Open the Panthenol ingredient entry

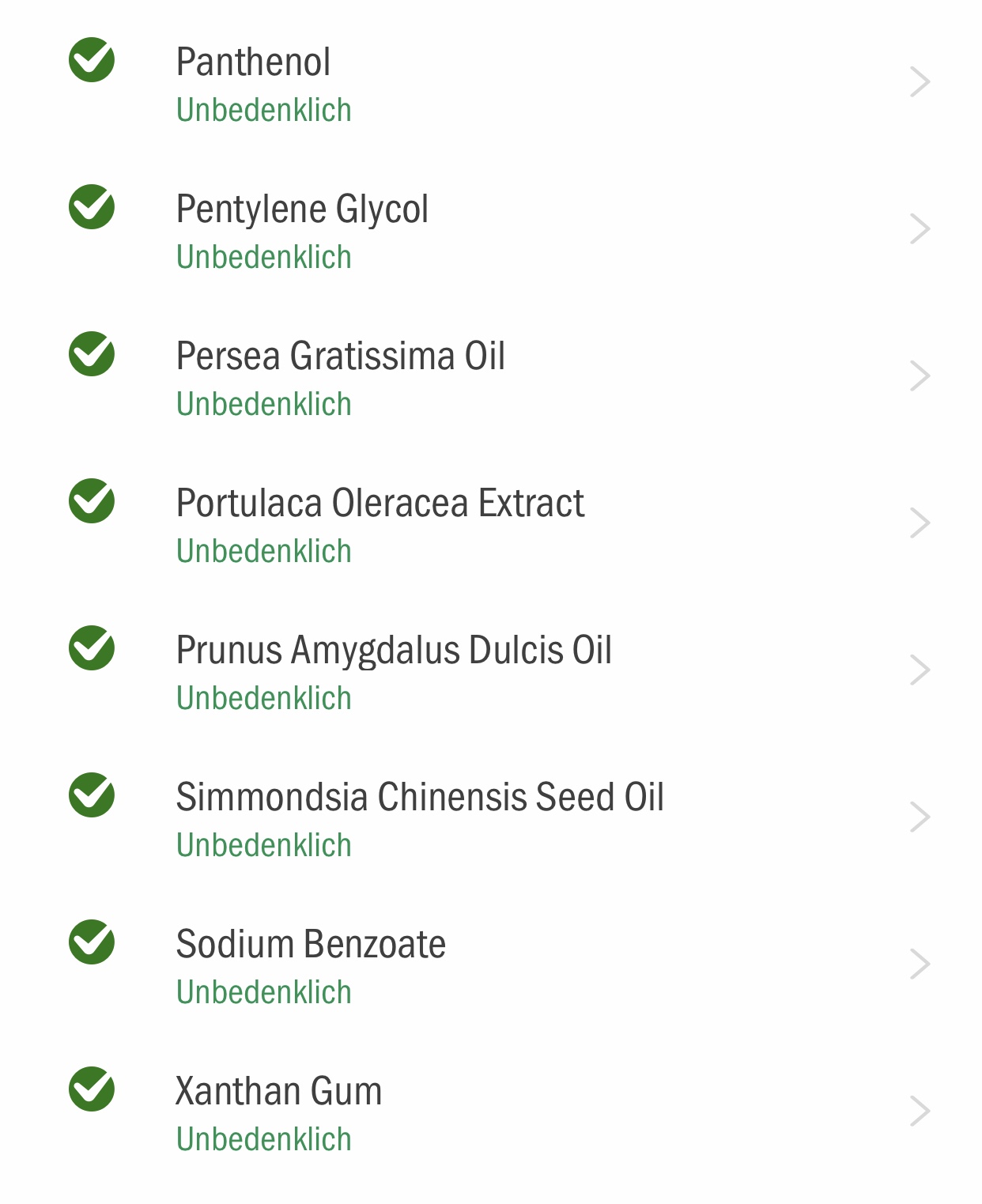(x=491, y=82)
